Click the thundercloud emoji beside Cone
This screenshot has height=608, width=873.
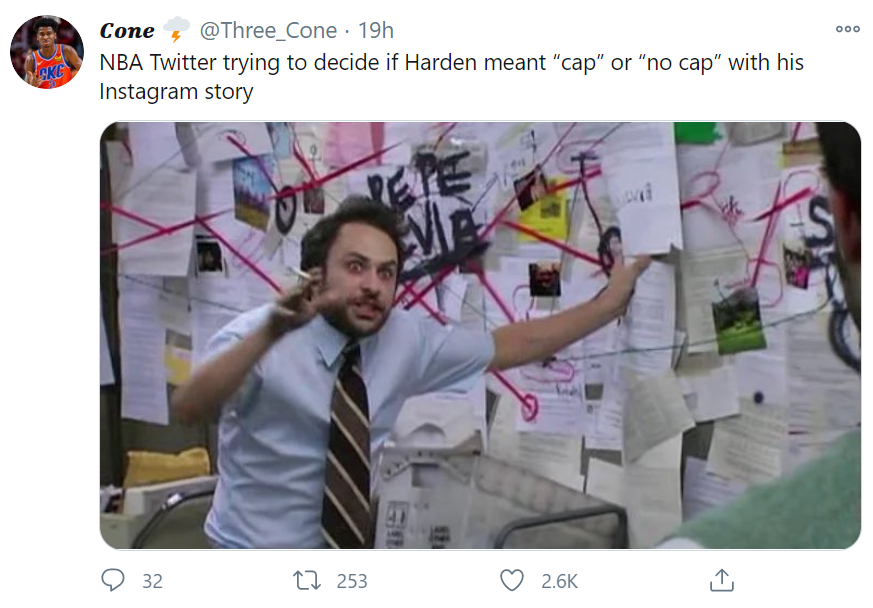tap(176, 30)
